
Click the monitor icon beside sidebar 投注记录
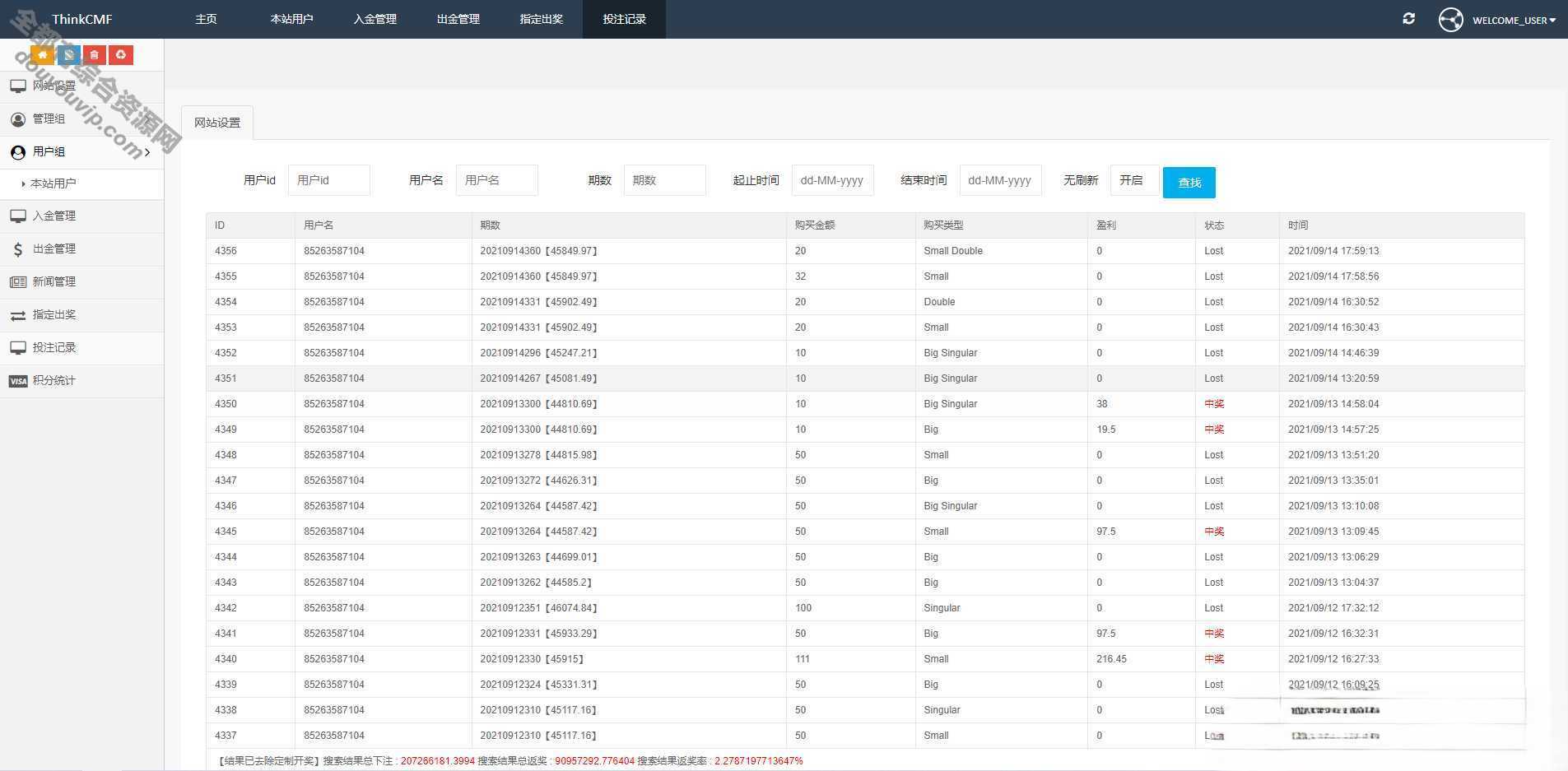pyautogui.click(x=18, y=348)
